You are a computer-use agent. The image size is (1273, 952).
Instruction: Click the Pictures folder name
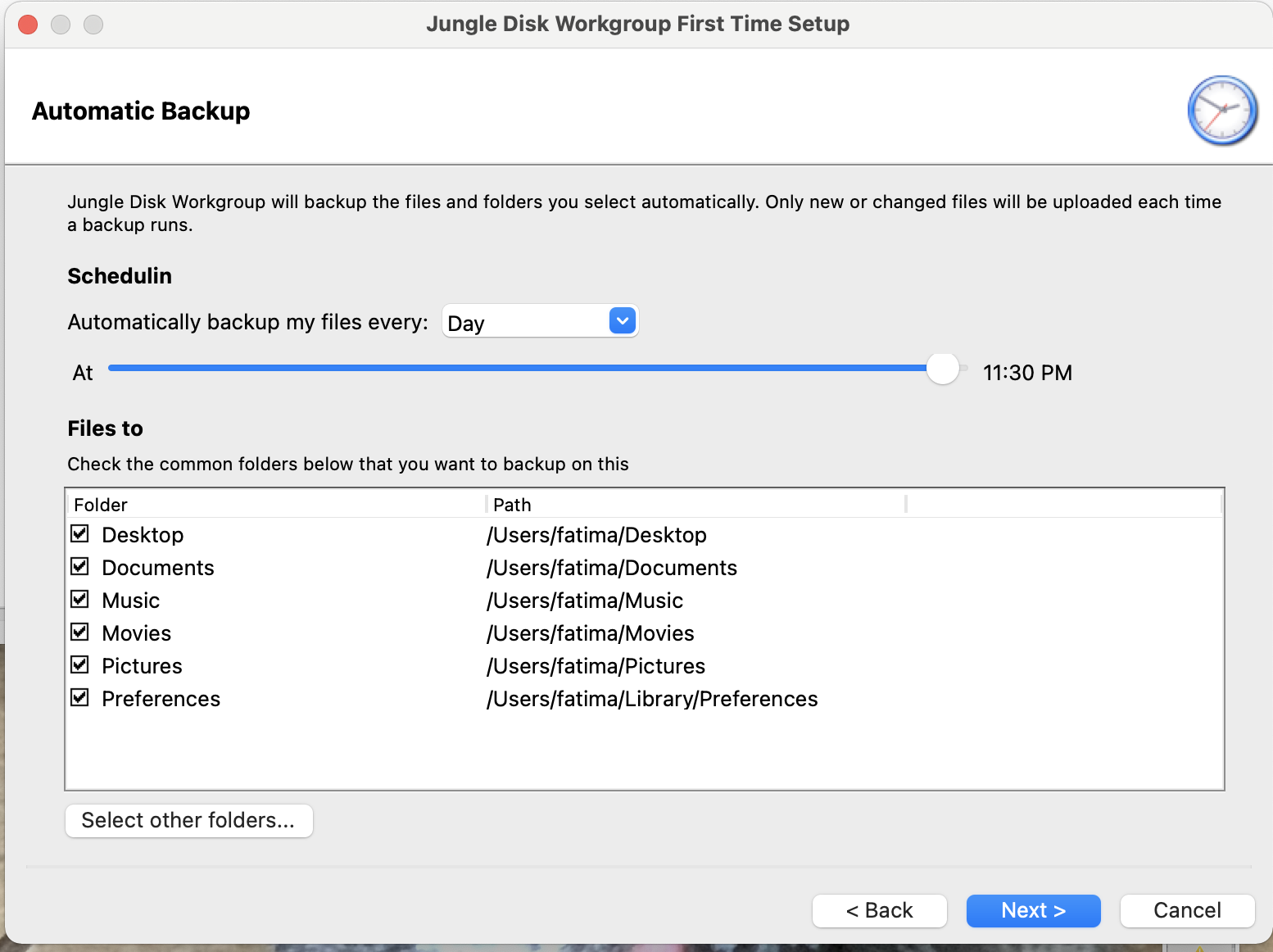[143, 666]
